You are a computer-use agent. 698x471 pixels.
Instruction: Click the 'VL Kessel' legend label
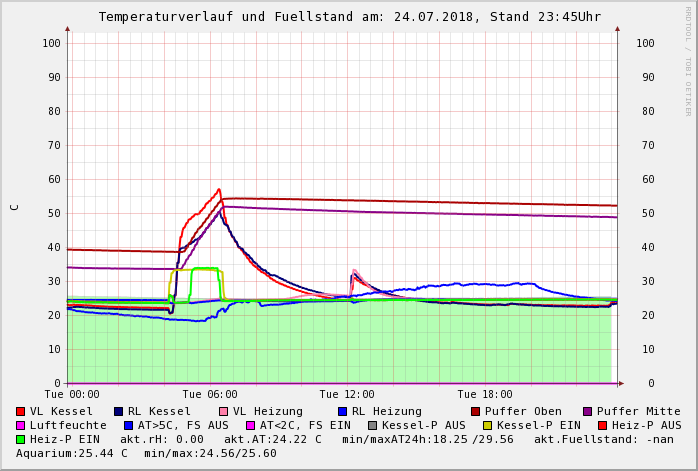(61, 411)
